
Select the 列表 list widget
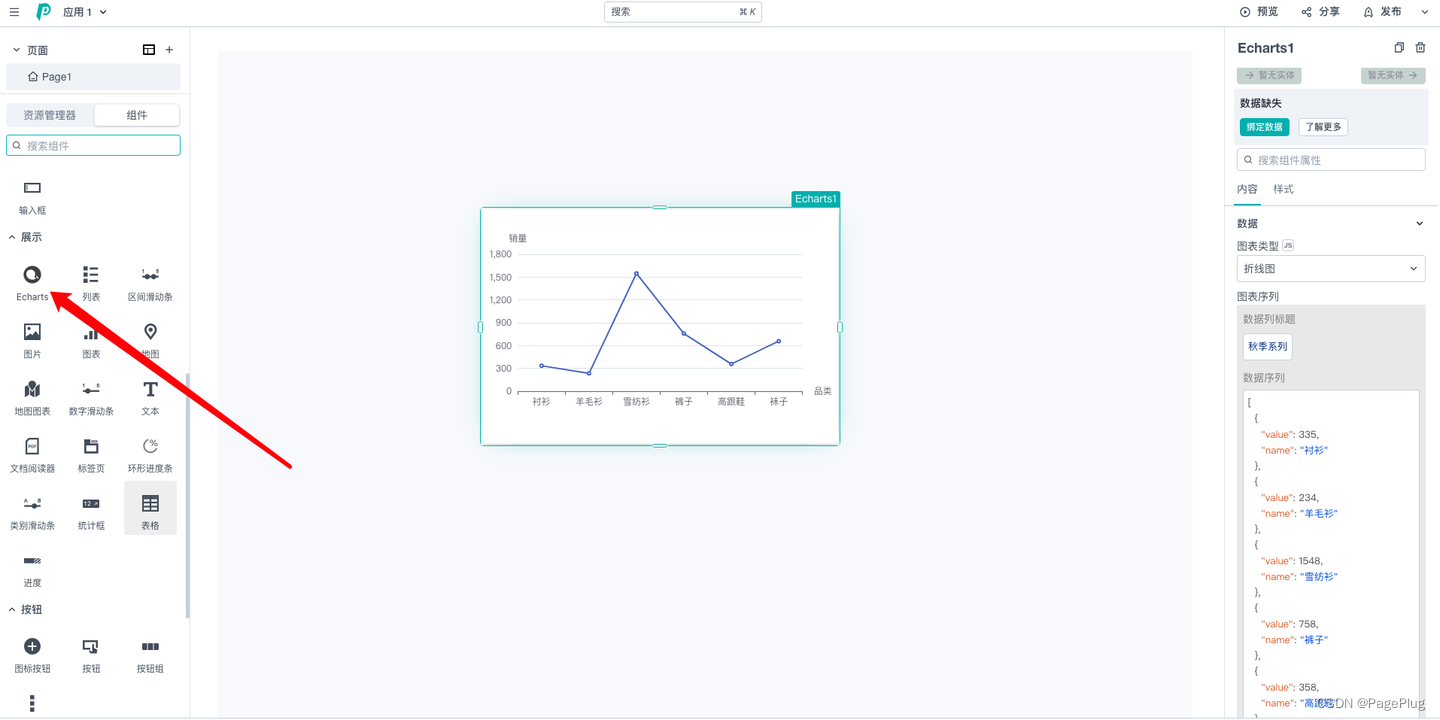91,283
